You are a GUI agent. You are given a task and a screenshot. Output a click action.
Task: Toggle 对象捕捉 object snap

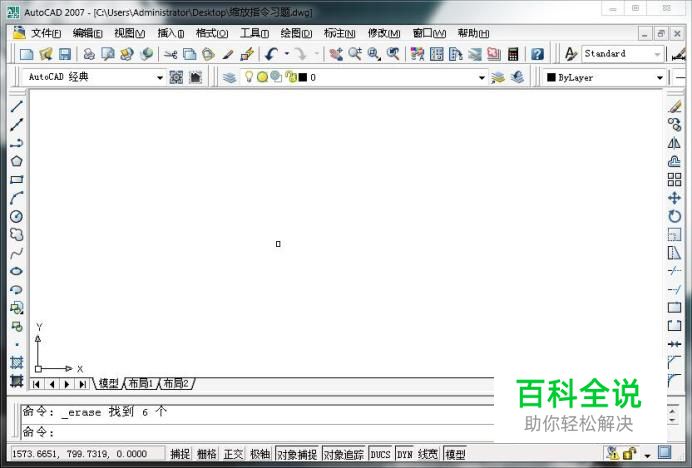coord(297,454)
